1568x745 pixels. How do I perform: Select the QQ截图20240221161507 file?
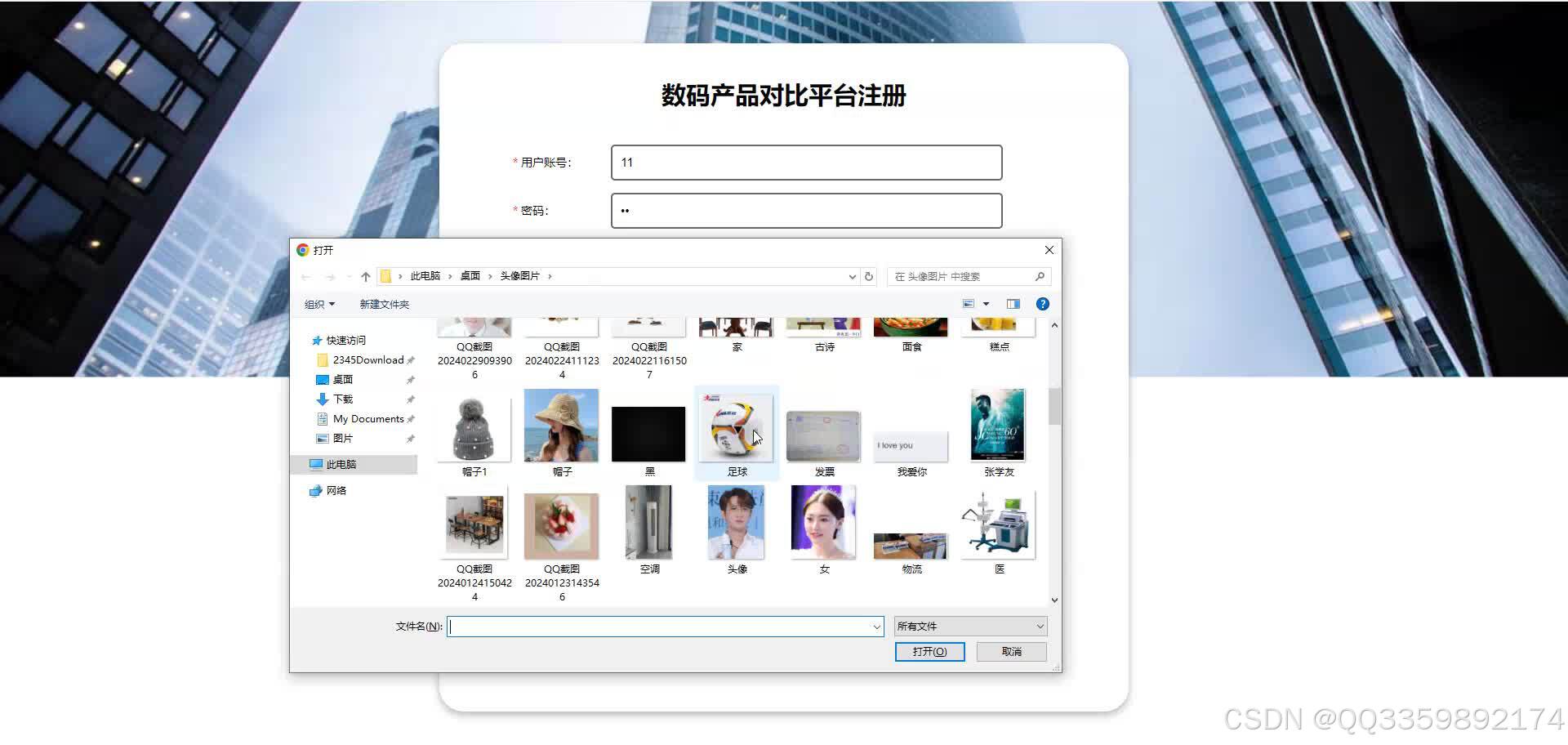click(x=649, y=350)
